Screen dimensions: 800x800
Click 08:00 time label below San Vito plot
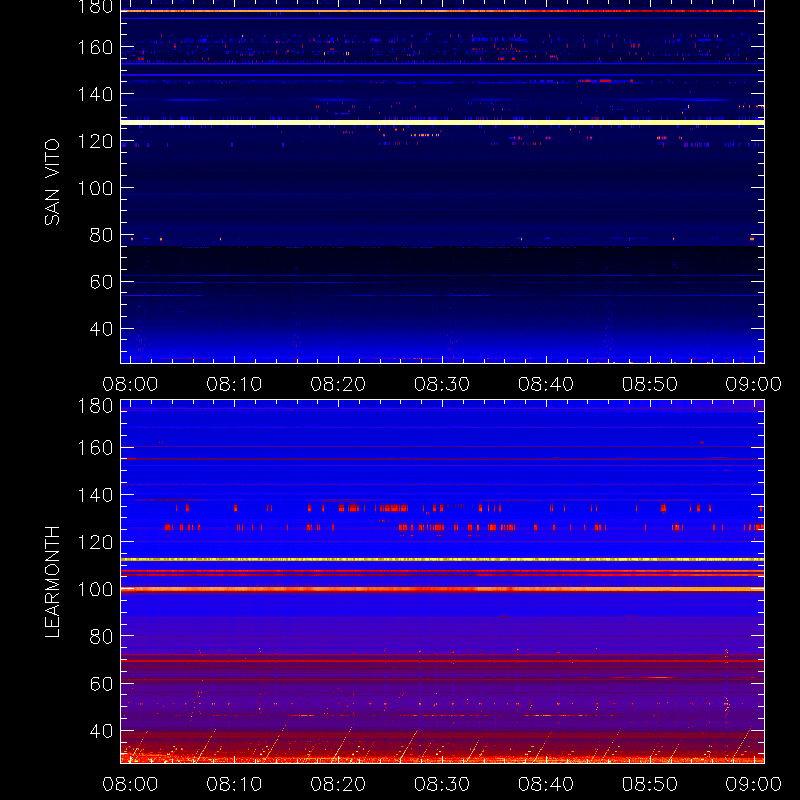pos(130,384)
